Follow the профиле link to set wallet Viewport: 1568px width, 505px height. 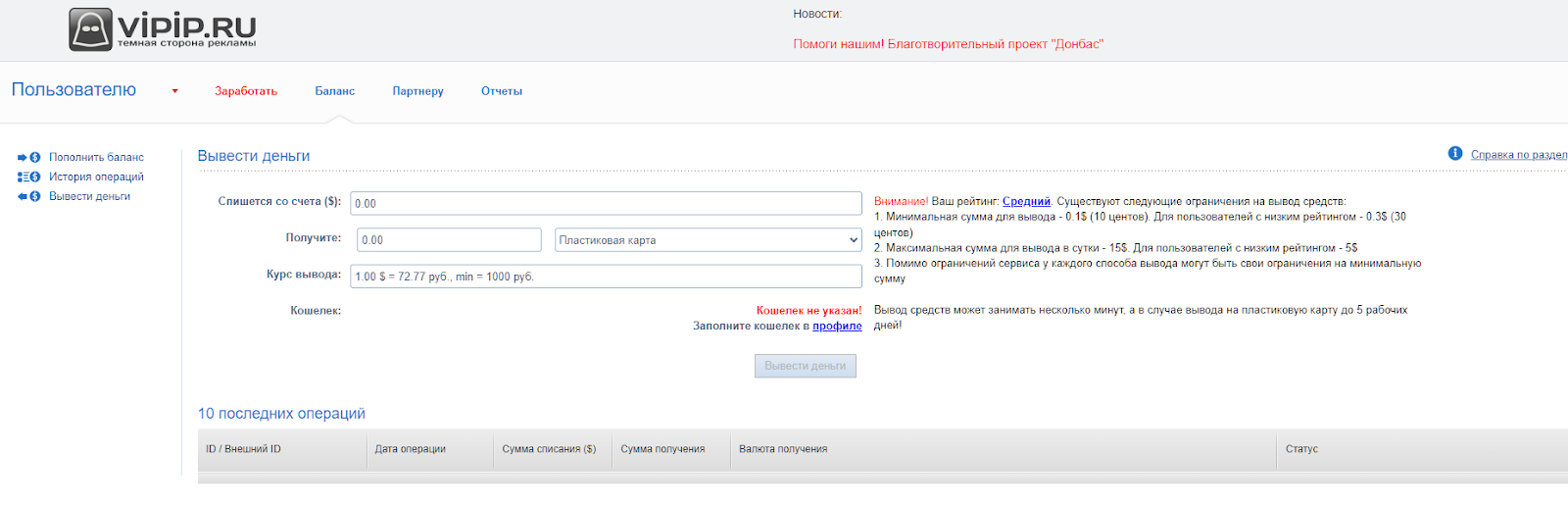pos(837,327)
